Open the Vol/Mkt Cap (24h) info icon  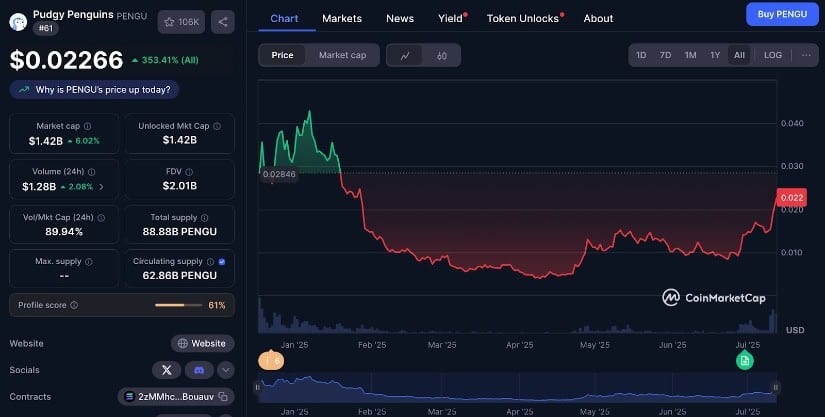(x=101, y=218)
